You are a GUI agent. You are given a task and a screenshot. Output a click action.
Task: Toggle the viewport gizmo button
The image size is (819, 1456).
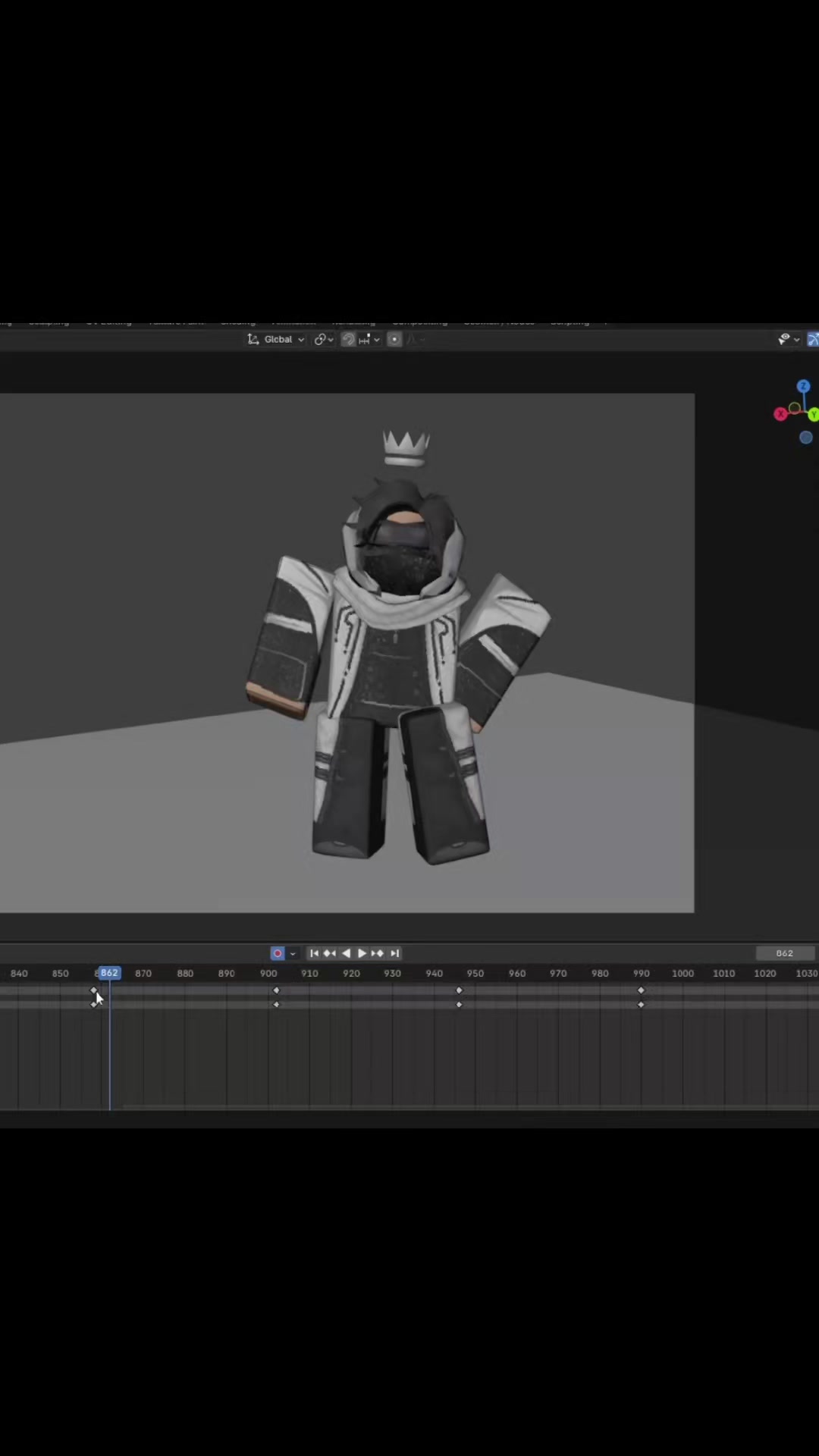tap(813, 339)
